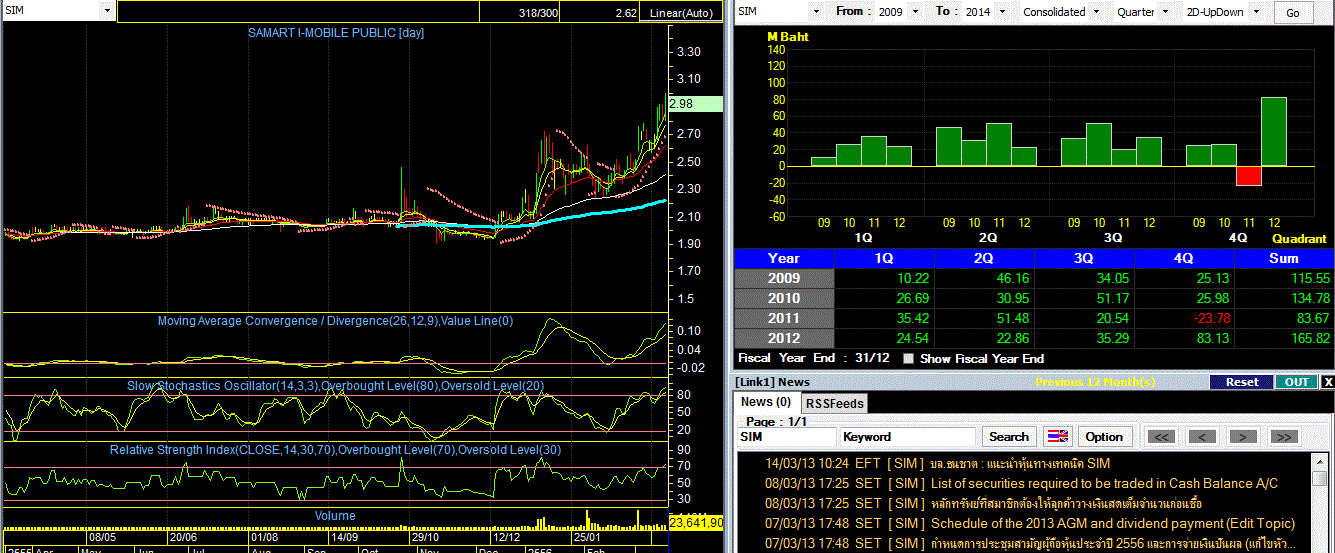Click the -23.78 cell for 2011 4Q

point(1185,318)
